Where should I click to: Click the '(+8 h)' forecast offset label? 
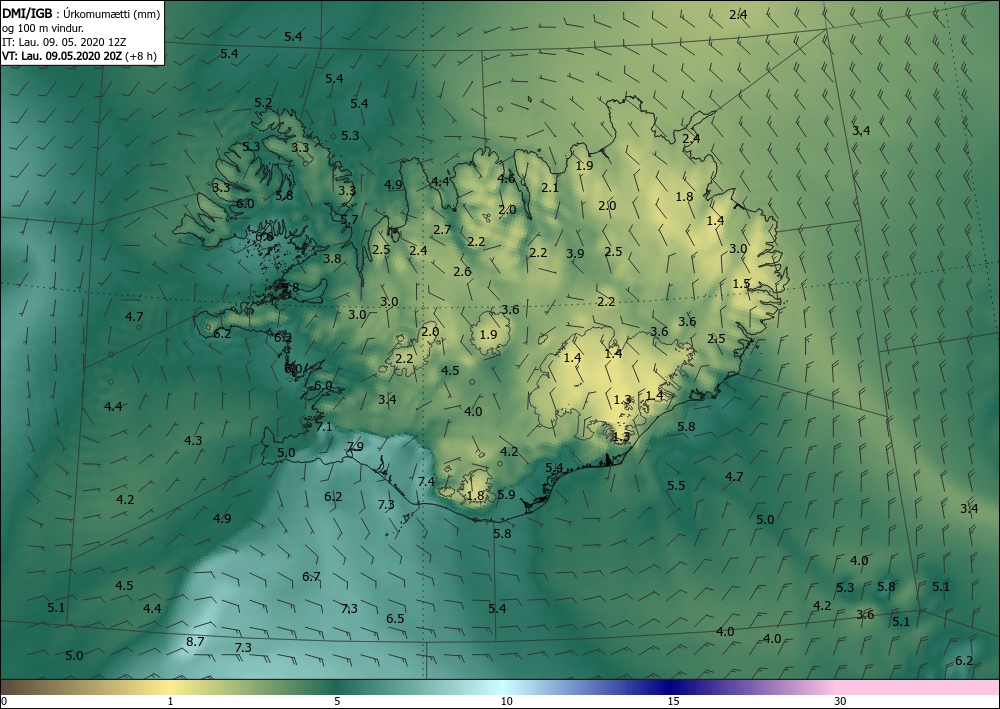[x=140, y=55]
